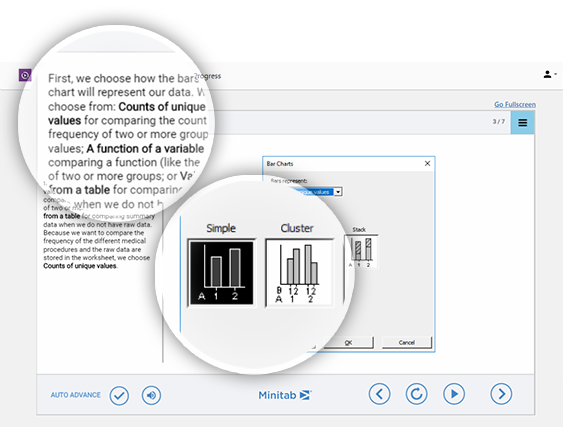
Task: Select the Stack bar chart thumbnail
Action: 361,251
